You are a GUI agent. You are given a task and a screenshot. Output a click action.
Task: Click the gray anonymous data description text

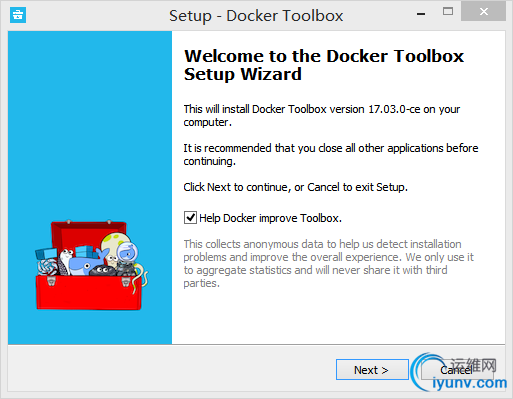tap(328, 263)
